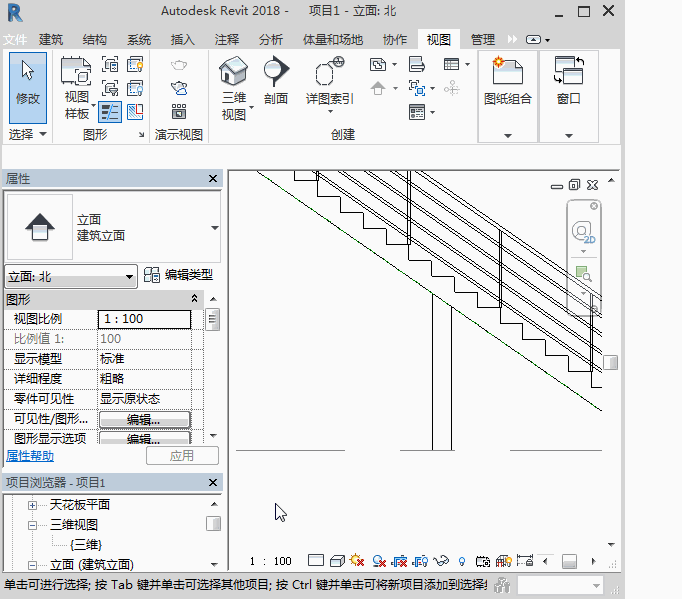Toggle reveal hidden elements lightbulb icon

coord(461,561)
